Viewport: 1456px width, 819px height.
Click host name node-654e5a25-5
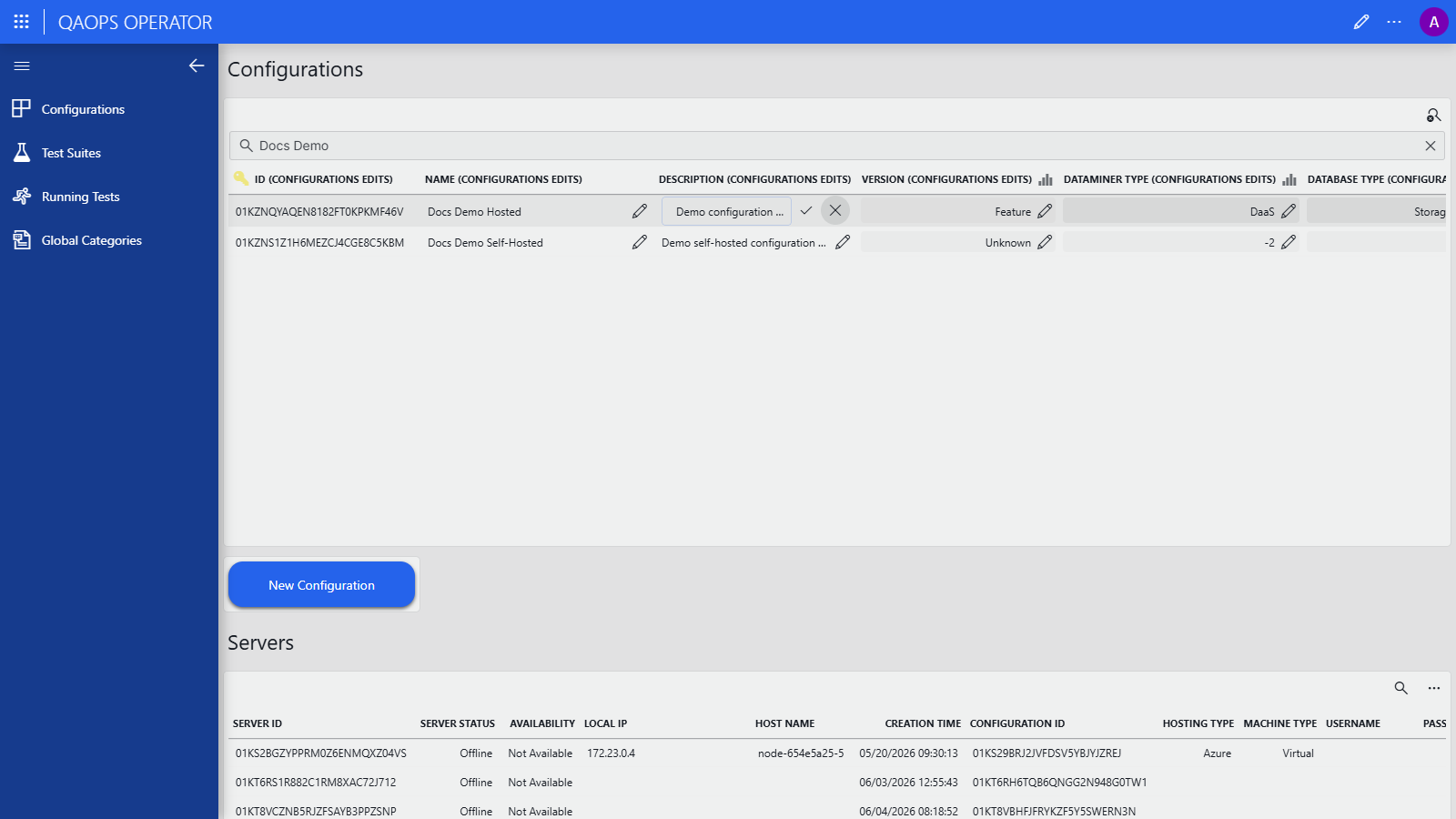point(801,753)
